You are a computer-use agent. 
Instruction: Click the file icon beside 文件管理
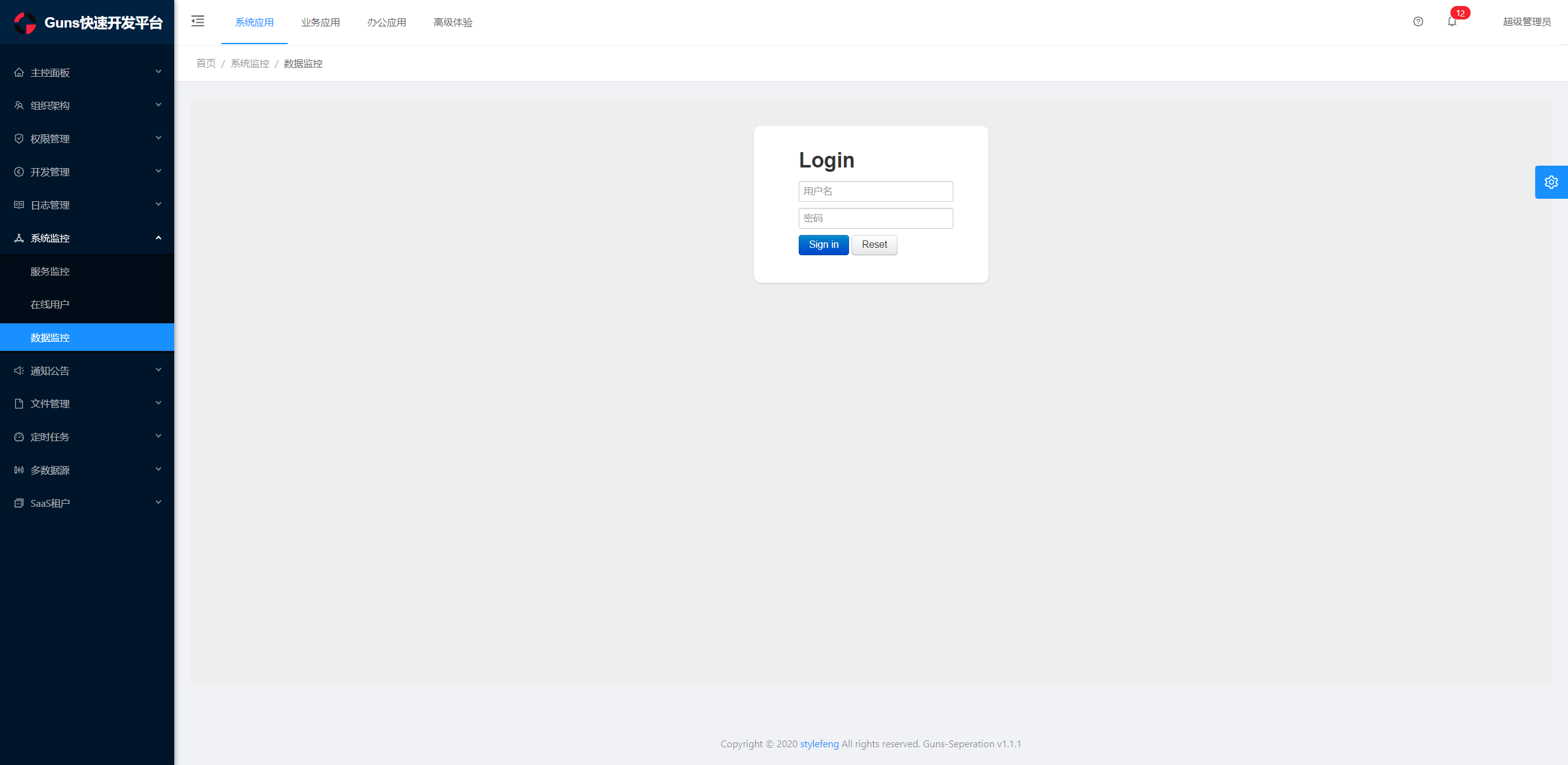[x=19, y=404]
